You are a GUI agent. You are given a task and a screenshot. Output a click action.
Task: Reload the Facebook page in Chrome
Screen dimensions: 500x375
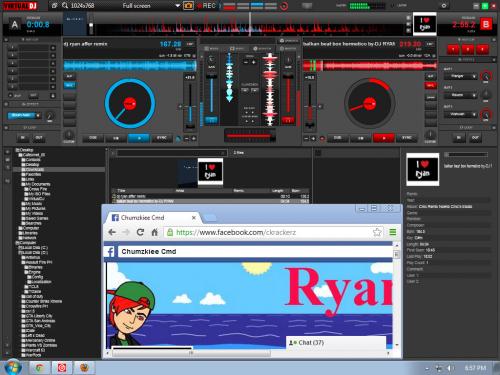(140, 232)
